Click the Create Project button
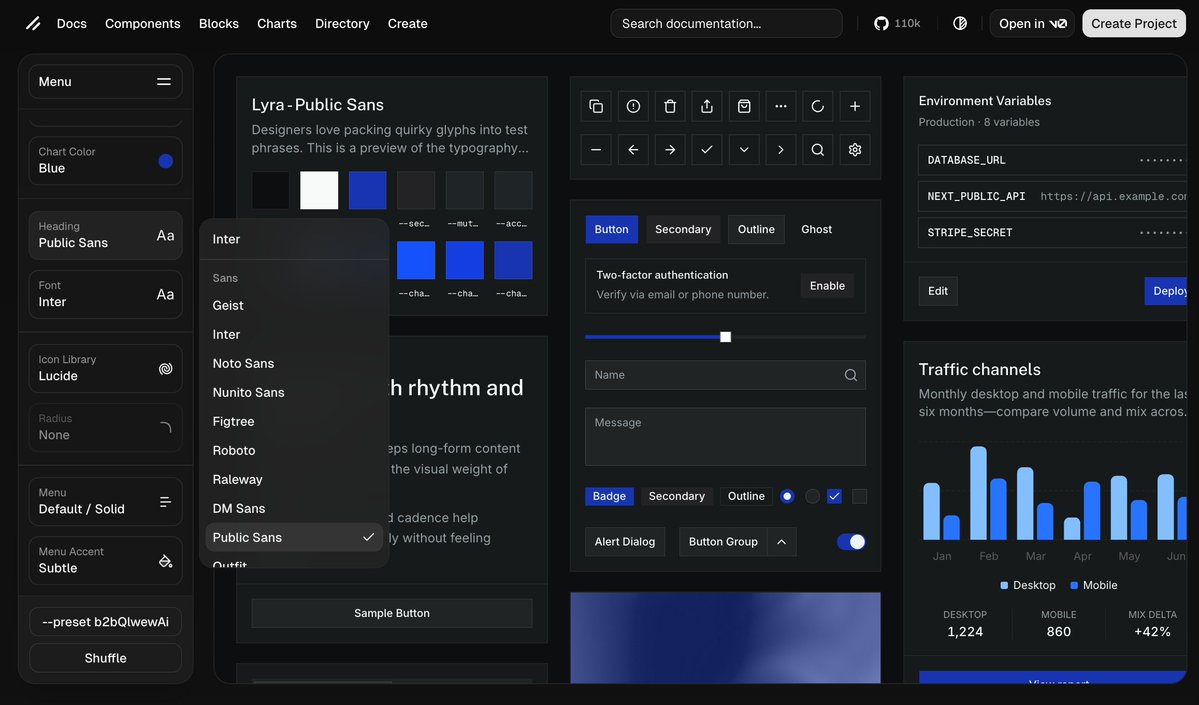The image size is (1199, 705). click(x=1134, y=24)
